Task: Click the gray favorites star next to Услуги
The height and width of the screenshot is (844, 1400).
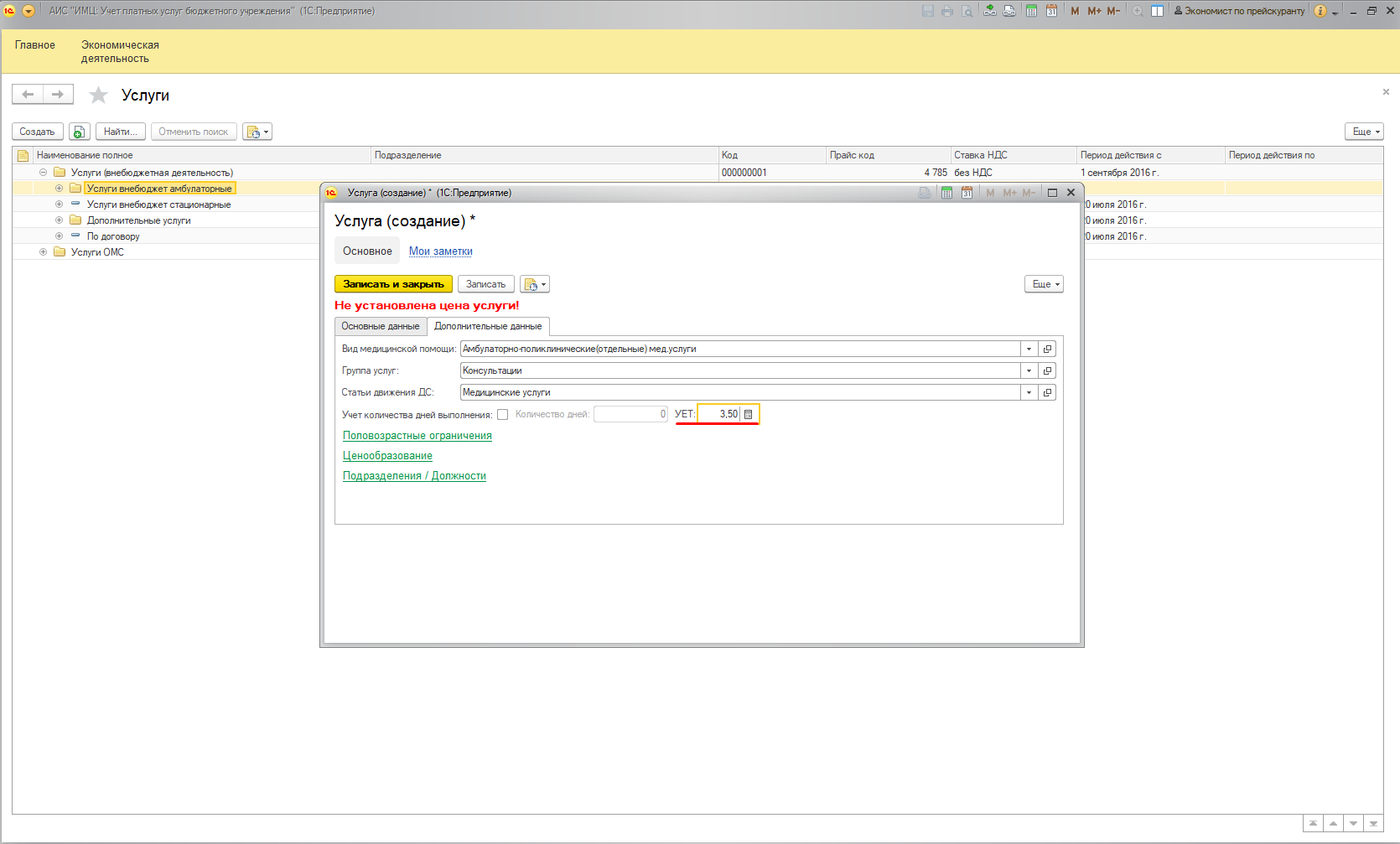Action: (99, 96)
